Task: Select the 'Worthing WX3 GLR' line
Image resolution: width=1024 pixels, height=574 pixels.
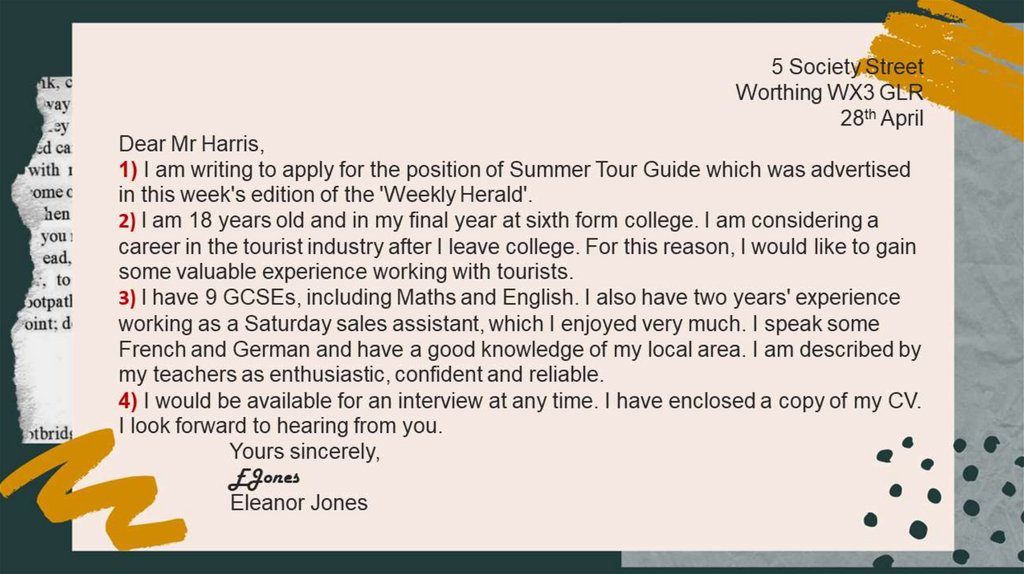Action: (829, 92)
